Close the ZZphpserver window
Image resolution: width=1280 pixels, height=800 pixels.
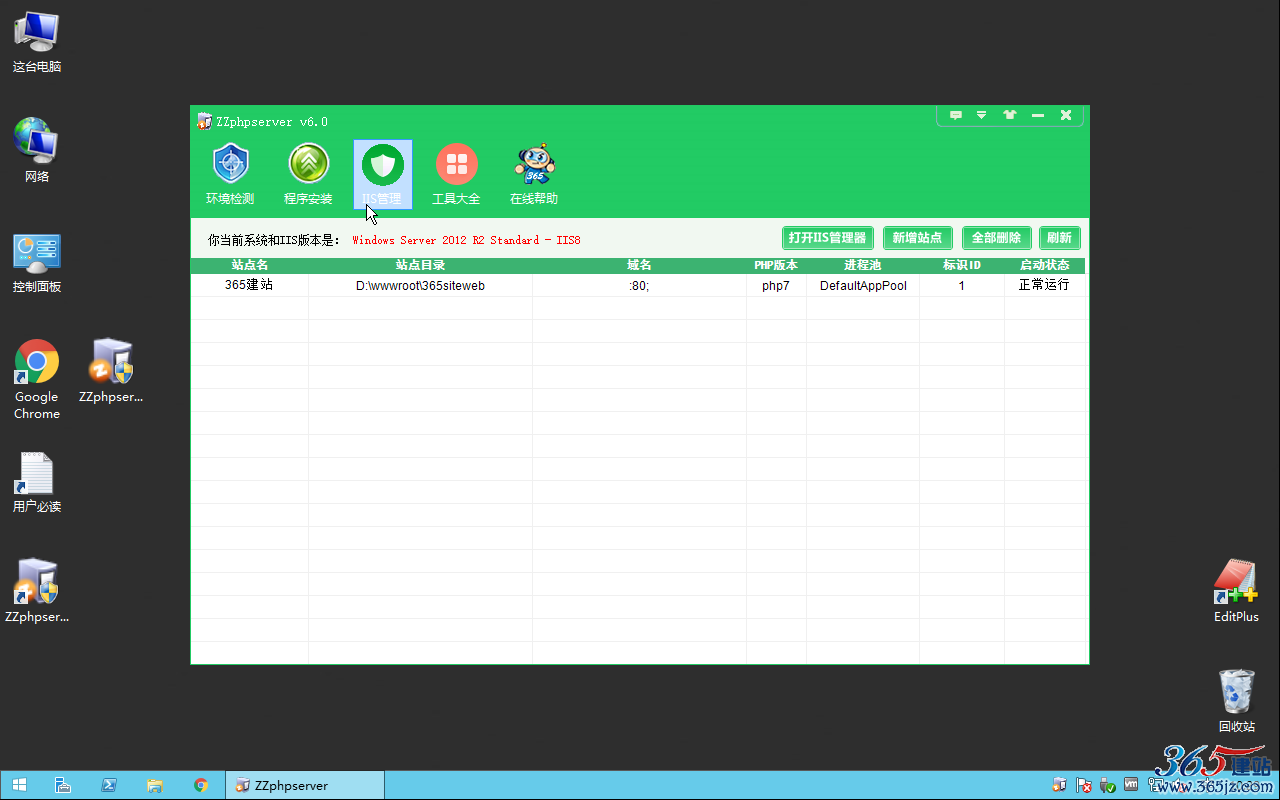click(1066, 115)
